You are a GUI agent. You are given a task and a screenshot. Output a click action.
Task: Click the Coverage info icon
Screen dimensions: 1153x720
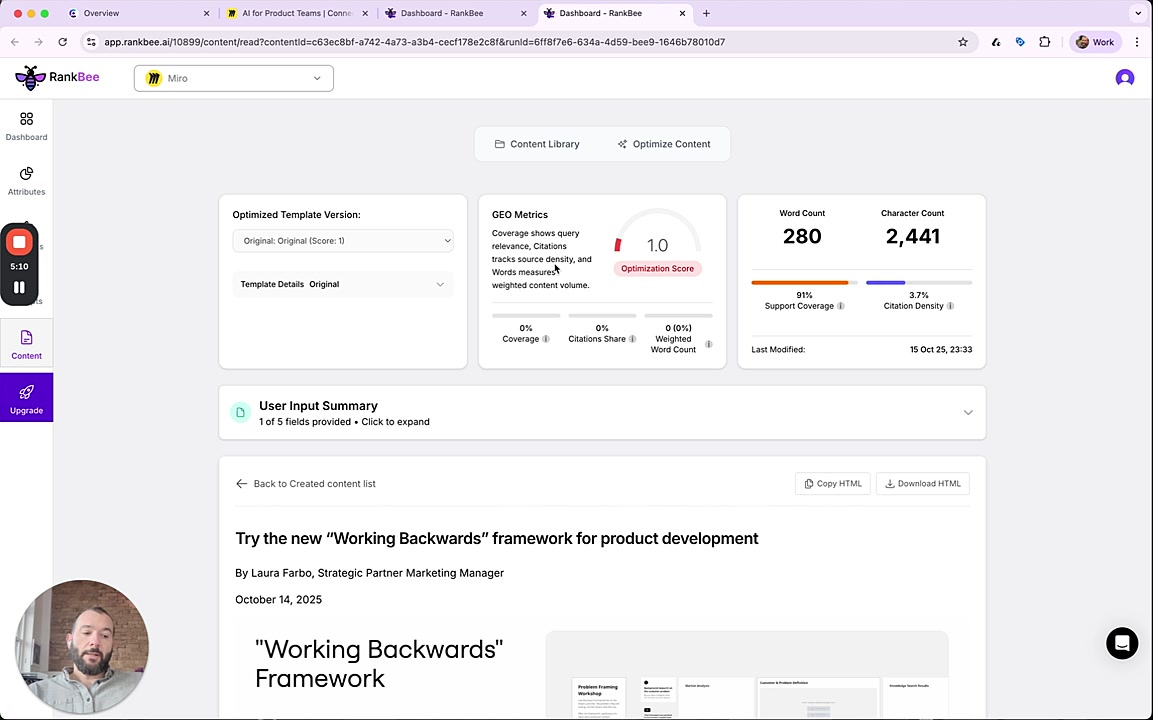546,339
